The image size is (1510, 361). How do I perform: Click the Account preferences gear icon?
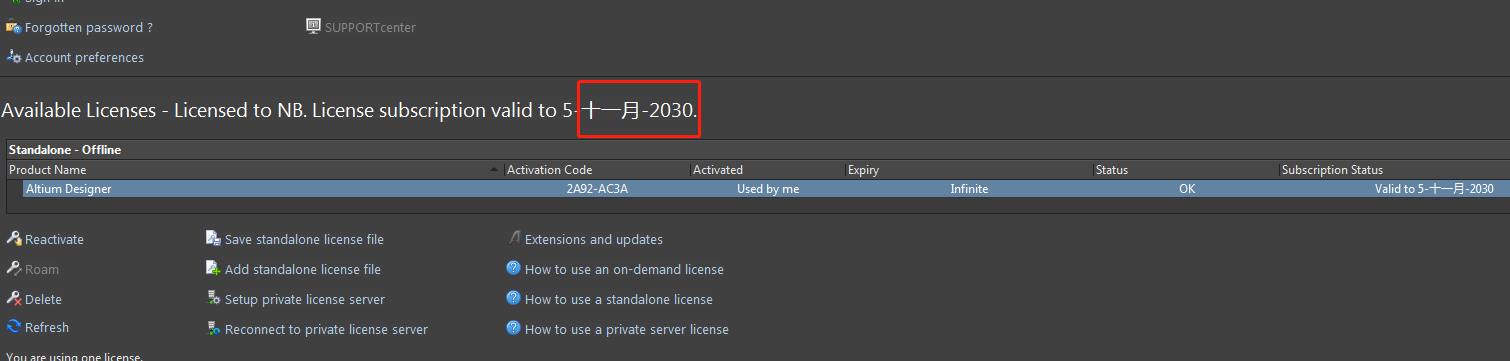pos(14,57)
